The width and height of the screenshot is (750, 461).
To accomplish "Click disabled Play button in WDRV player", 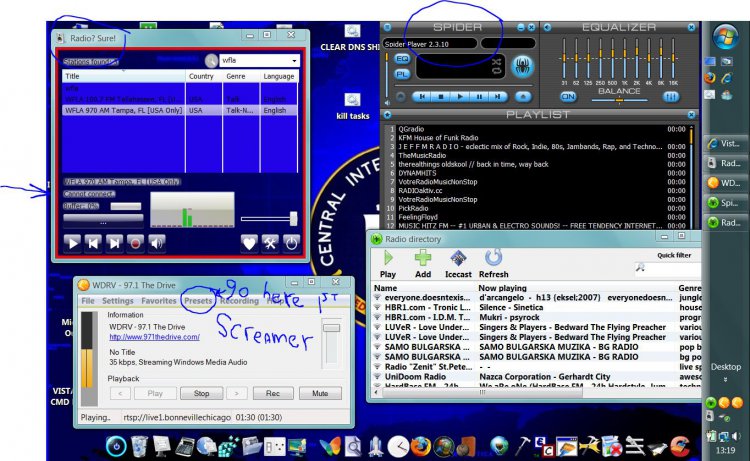I will coord(154,393).
